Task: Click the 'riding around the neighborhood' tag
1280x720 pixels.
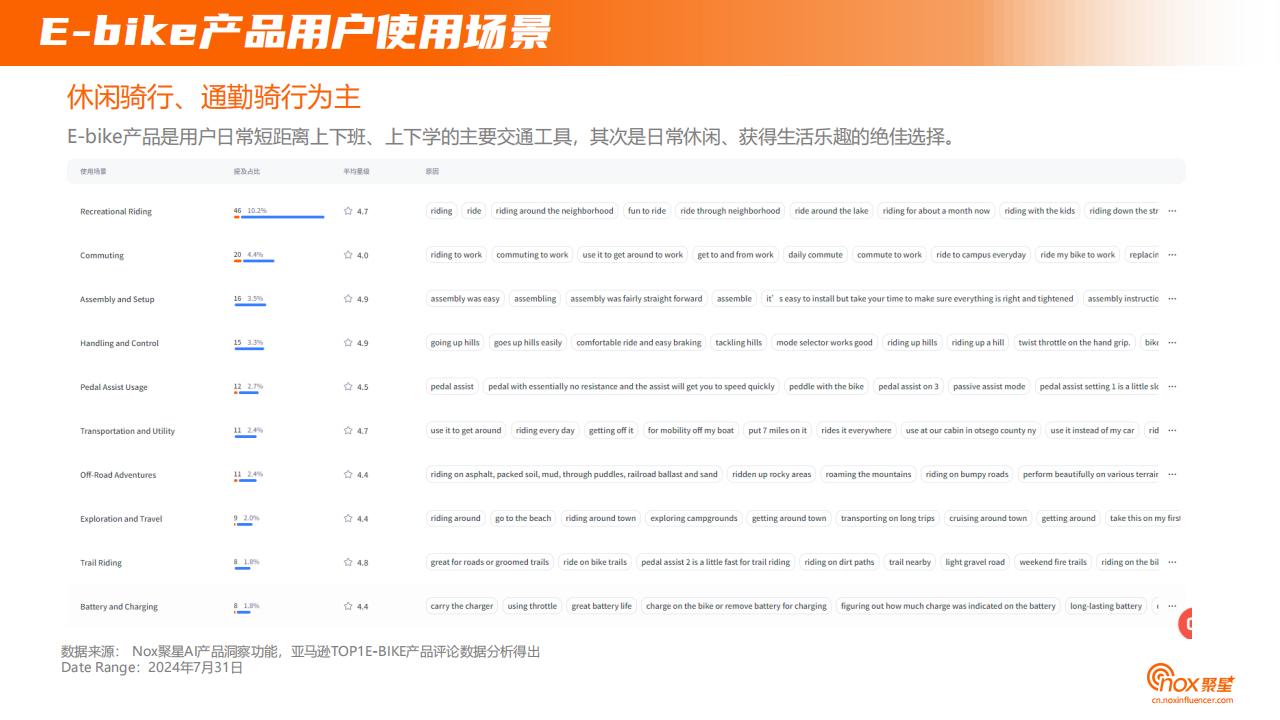Action: (x=555, y=211)
